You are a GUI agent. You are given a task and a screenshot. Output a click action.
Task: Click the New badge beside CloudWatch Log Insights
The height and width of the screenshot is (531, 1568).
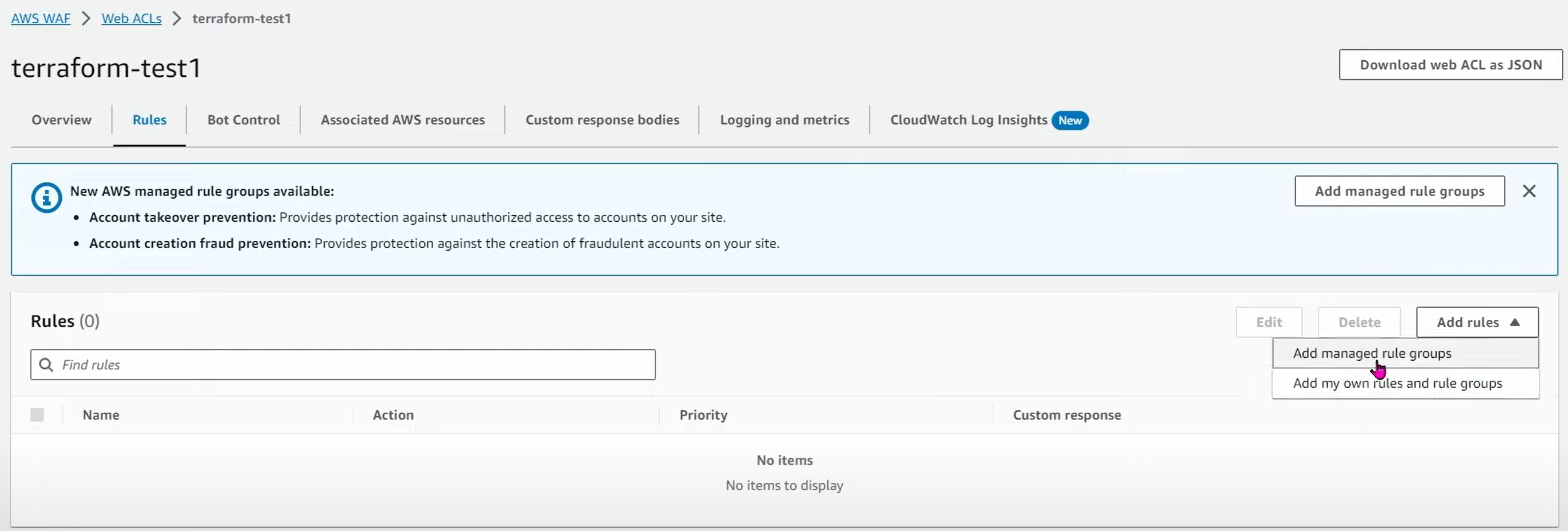click(1069, 121)
